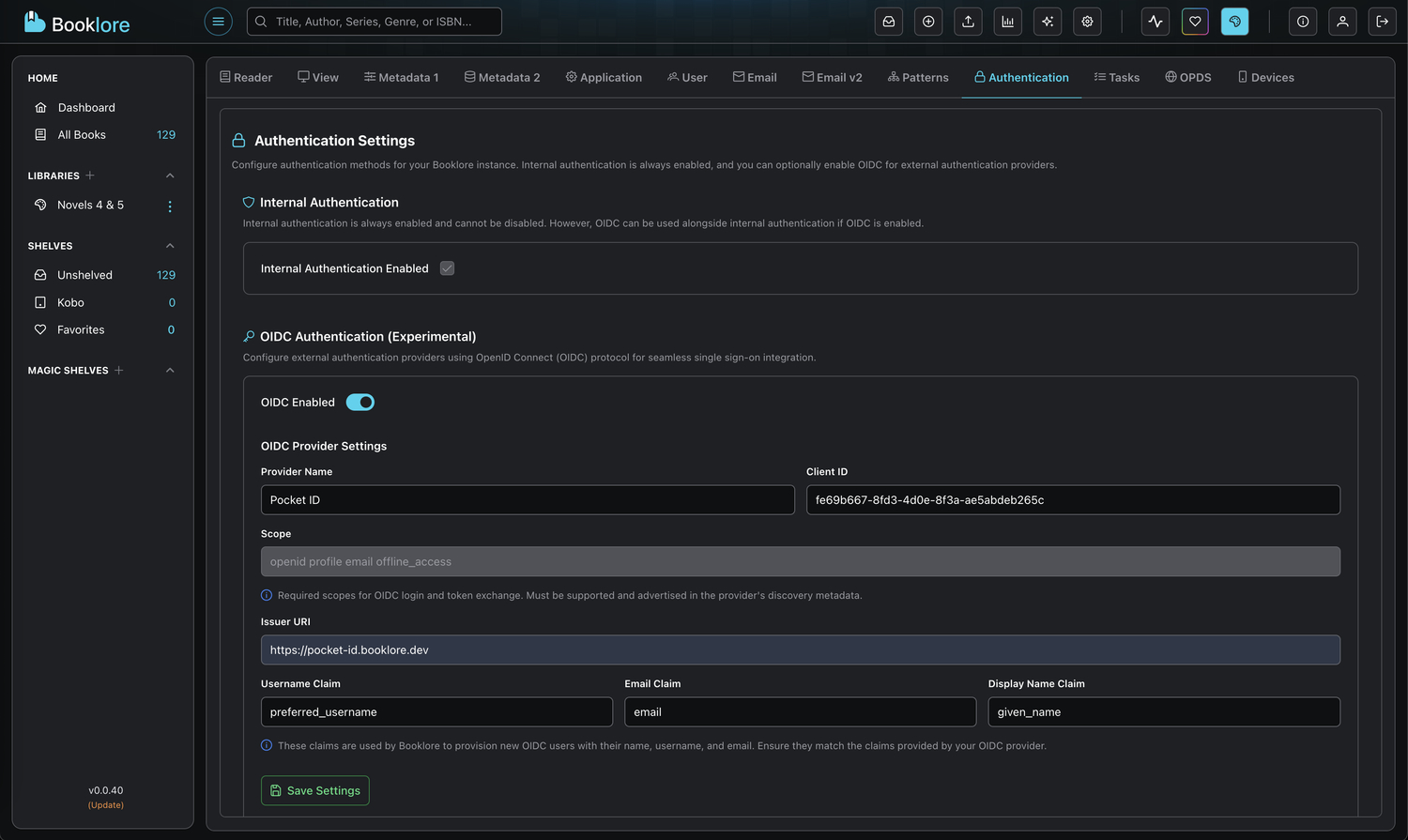This screenshot has height=840, width=1408.
Task: Open the user account icon
Action: [1342, 21]
